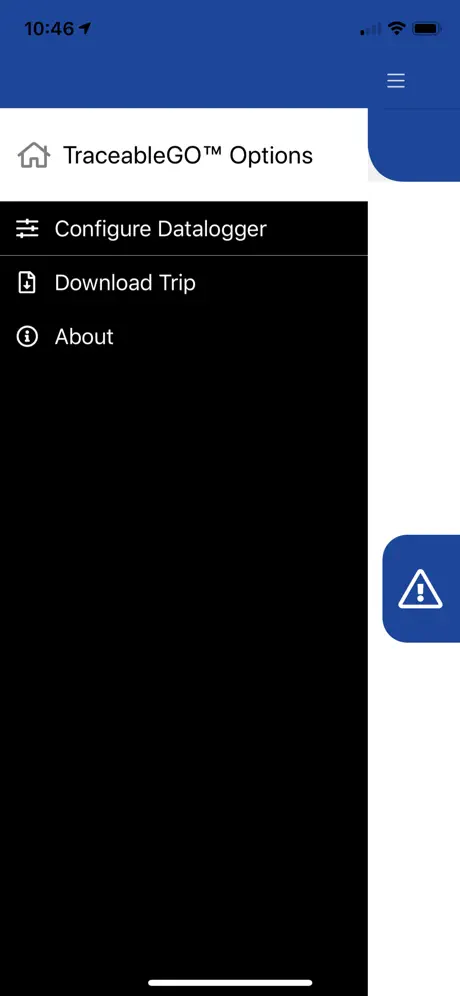Tap the cellular signal bars
The height and width of the screenshot is (996, 460).
(370, 29)
